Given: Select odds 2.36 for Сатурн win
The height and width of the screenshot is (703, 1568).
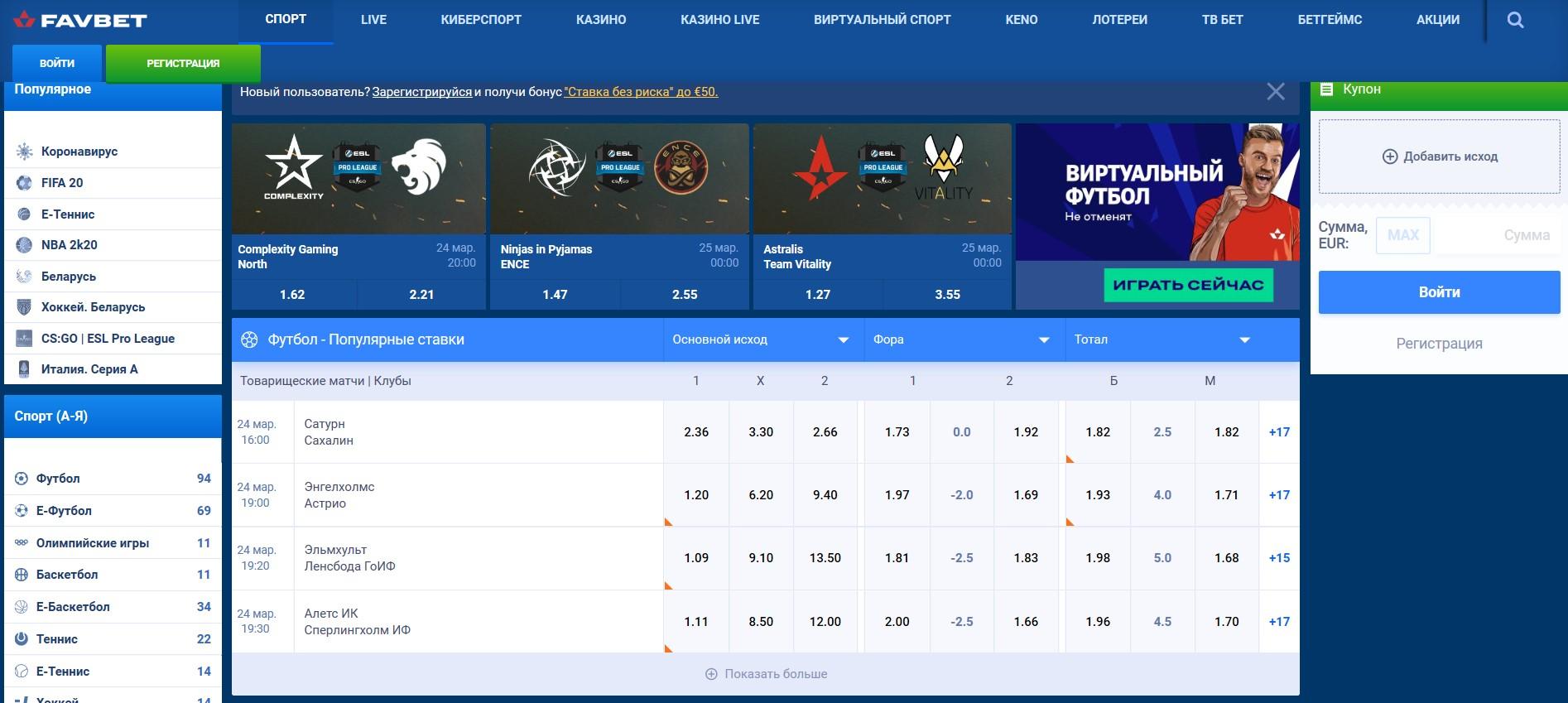Looking at the screenshot, I should pos(696,432).
